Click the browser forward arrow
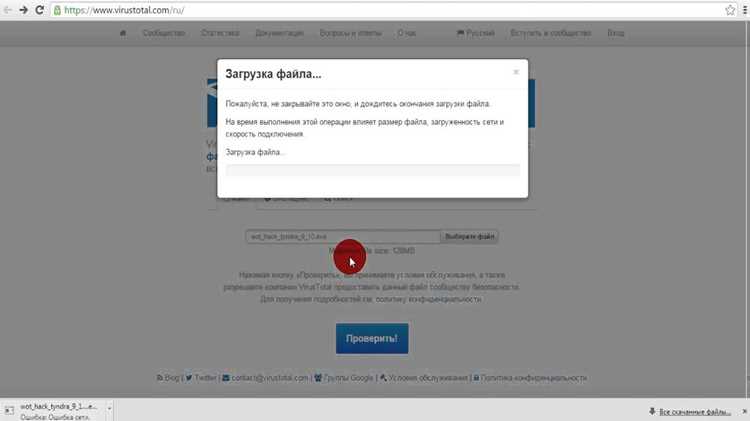The width and height of the screenshot is (750, 421). pos(23,10)
